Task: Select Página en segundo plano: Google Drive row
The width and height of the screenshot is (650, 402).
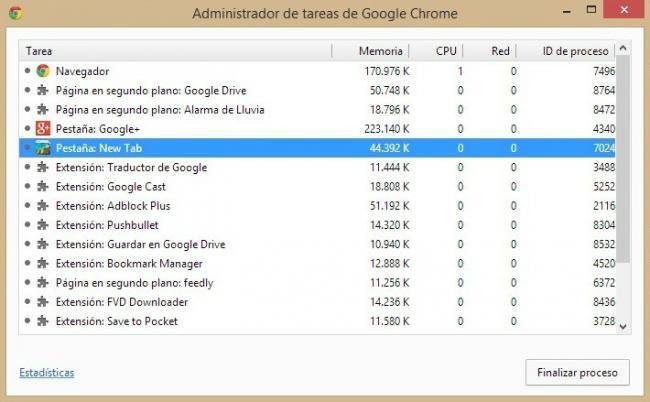Action: 317,90
